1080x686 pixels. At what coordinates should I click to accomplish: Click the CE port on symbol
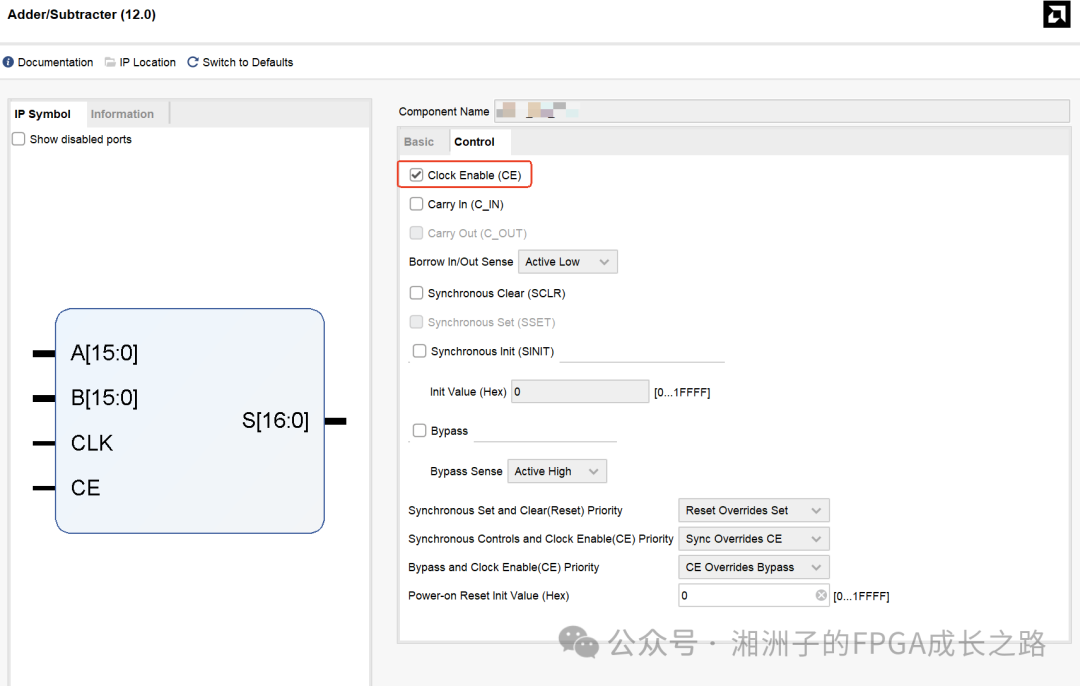[x=85, y=488]
